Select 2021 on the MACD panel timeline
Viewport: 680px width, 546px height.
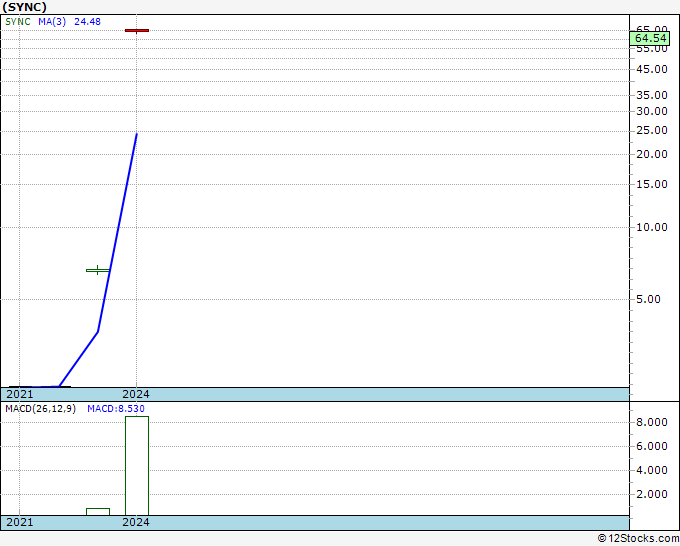(20, 522)
